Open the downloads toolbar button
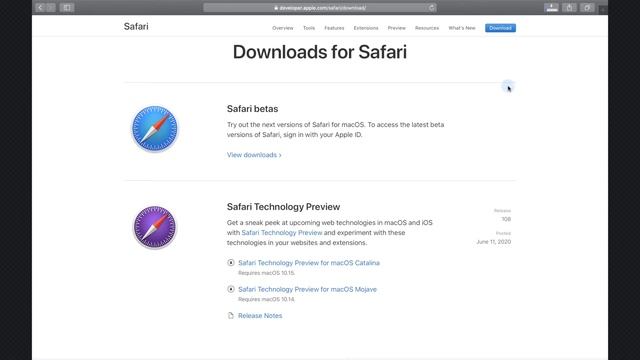The width and height of the screenshot is (640, 360). (x=551, y=7)
